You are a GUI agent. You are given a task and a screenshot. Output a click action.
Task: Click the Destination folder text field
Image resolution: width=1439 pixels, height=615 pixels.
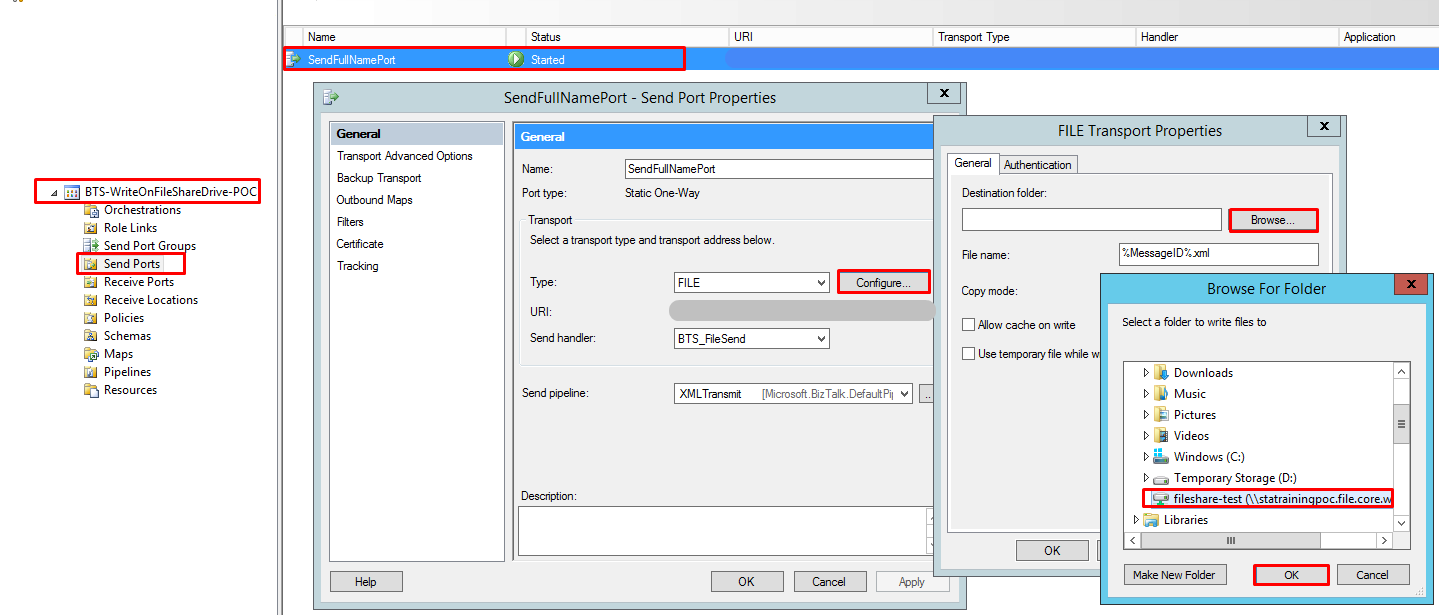tap(1091, 220)
